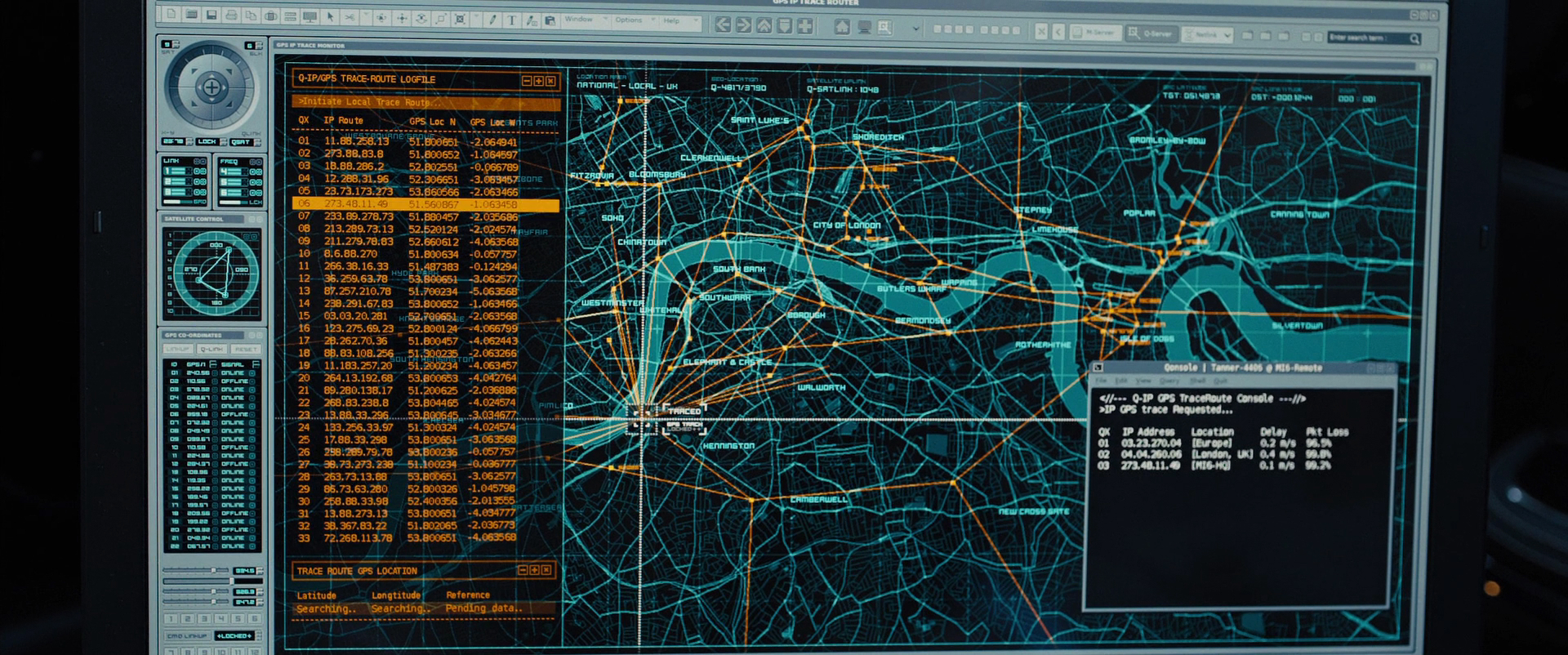1568x655 pixels.
Task: Select highlighted logfile row 06 273.48.11.49
Action: 426,204
